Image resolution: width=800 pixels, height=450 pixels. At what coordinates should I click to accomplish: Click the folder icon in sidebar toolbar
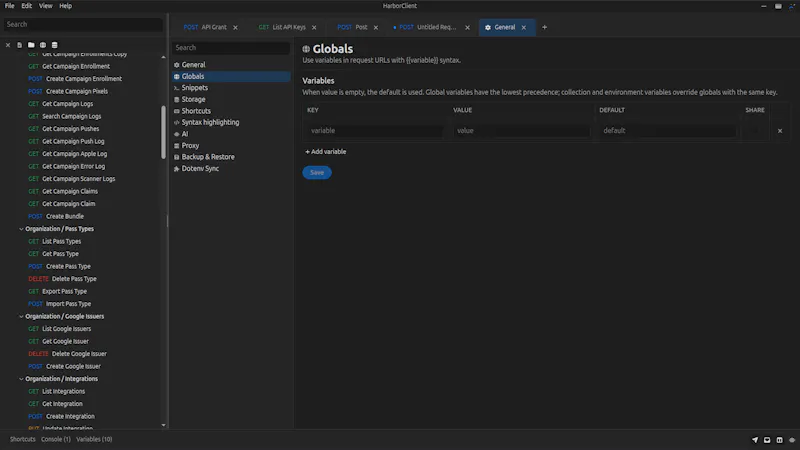coord(31,45)
